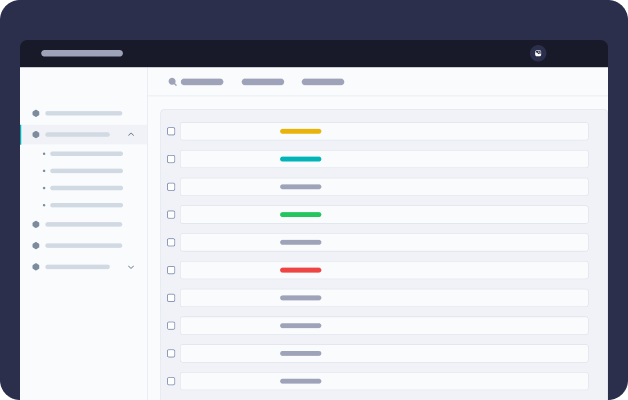Switch to the third tab in the top toolbar

323,82
